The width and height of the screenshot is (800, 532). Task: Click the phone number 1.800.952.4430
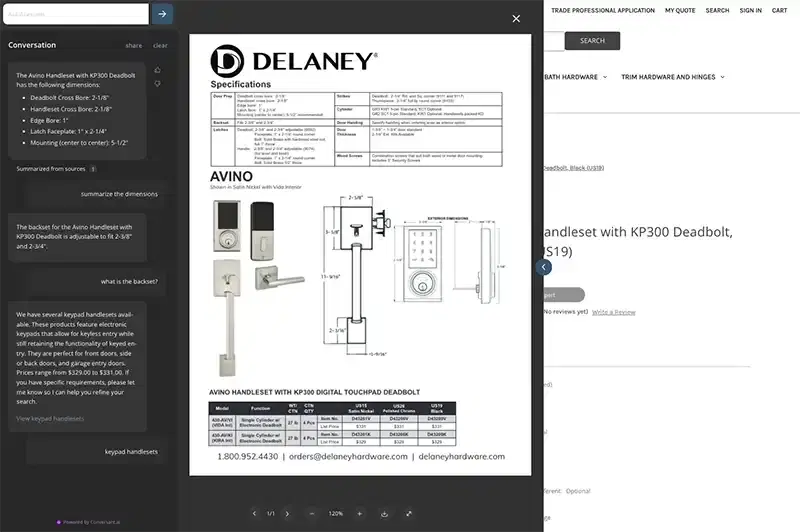248,457
